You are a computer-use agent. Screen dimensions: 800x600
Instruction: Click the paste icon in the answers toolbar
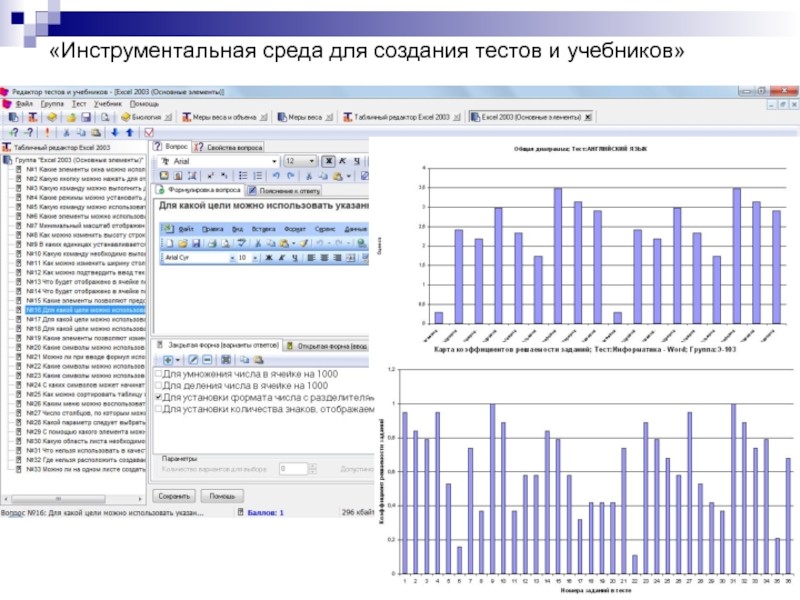point(259,360)
